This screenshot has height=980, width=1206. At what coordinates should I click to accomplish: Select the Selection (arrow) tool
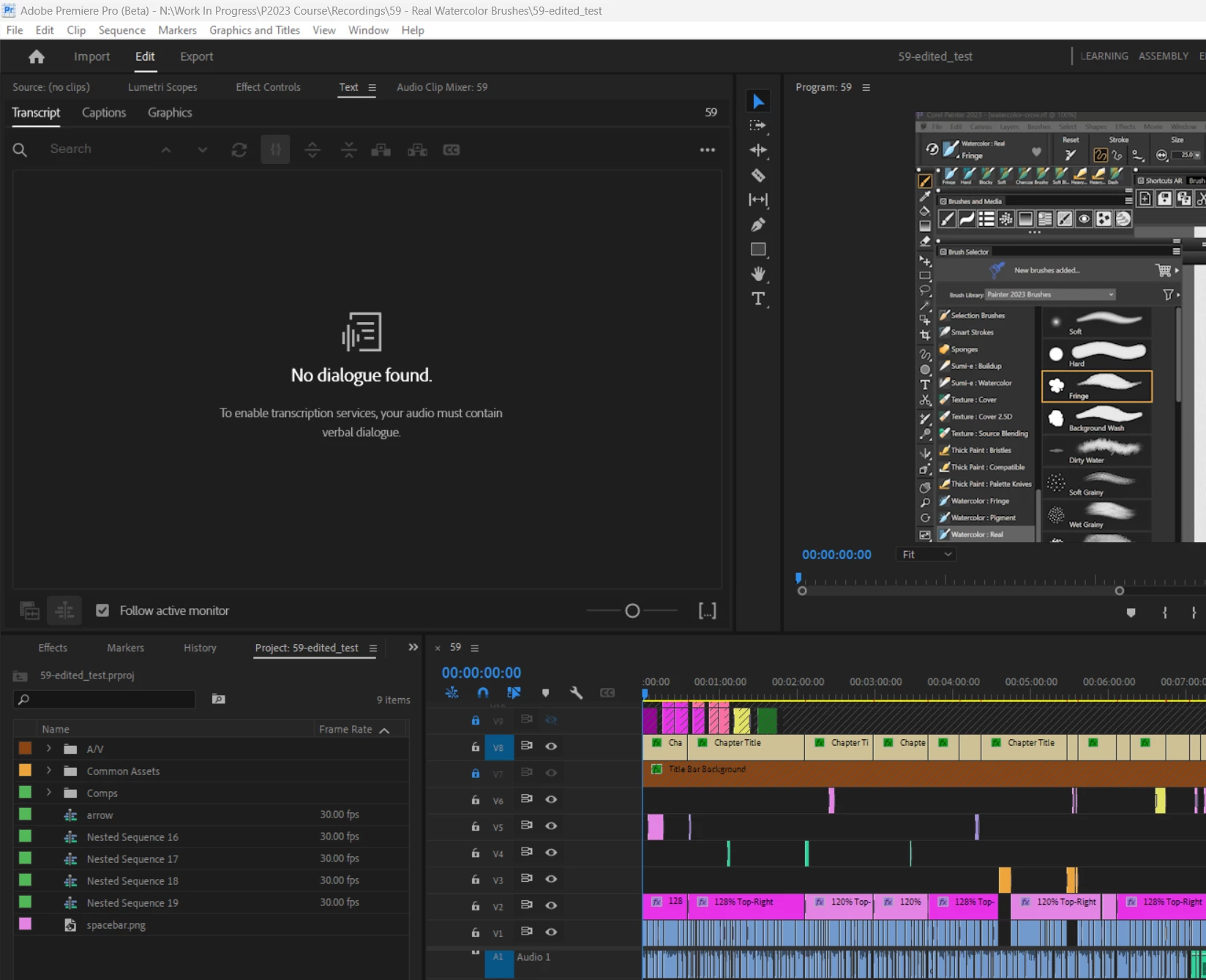tap(758, 101)
